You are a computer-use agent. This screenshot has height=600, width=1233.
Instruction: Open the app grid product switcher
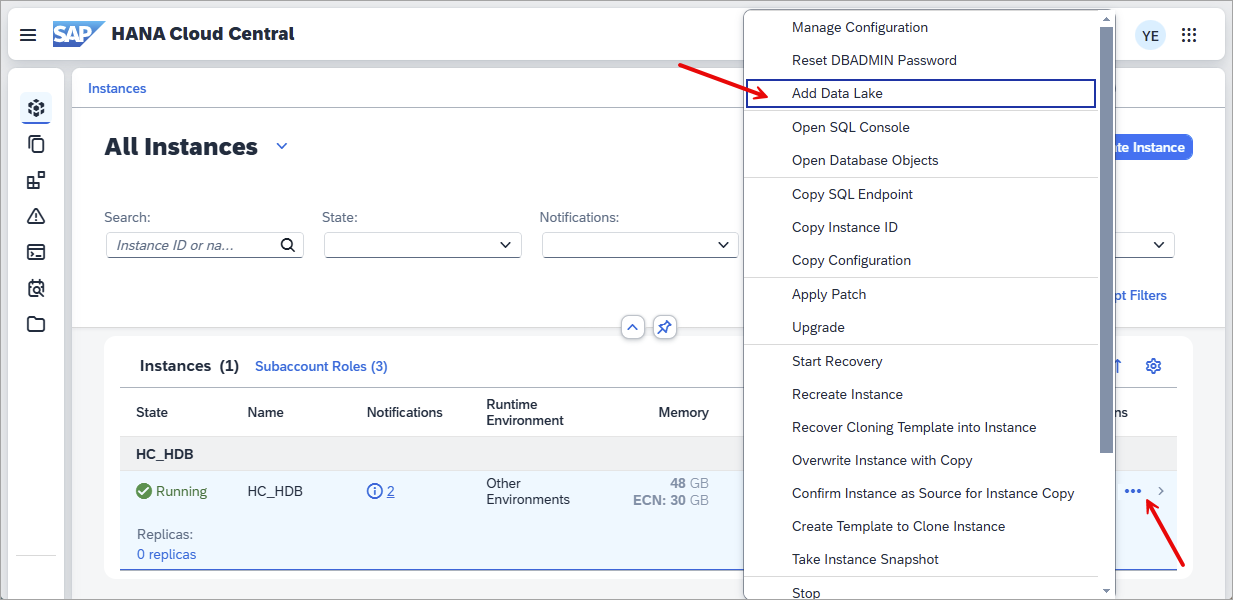1189,35
